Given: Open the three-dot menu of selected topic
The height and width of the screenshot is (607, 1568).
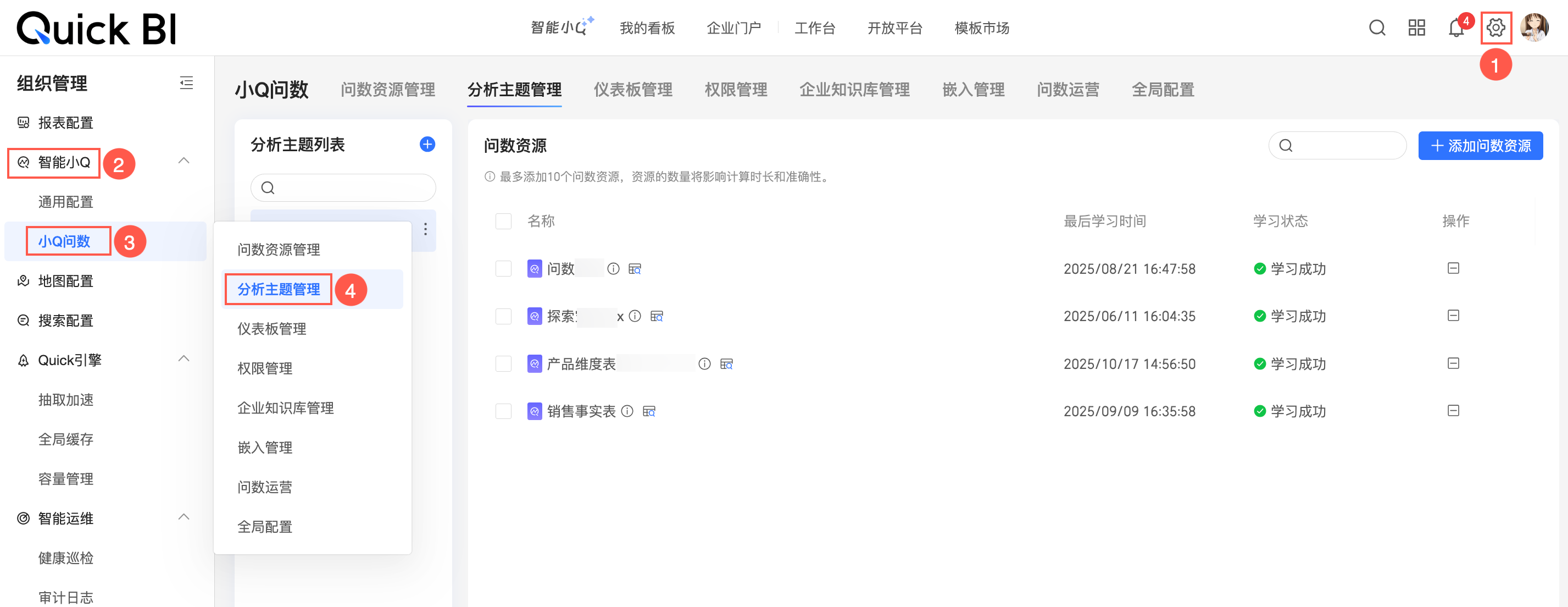Looking at the screenshot, I should [425, 229].
